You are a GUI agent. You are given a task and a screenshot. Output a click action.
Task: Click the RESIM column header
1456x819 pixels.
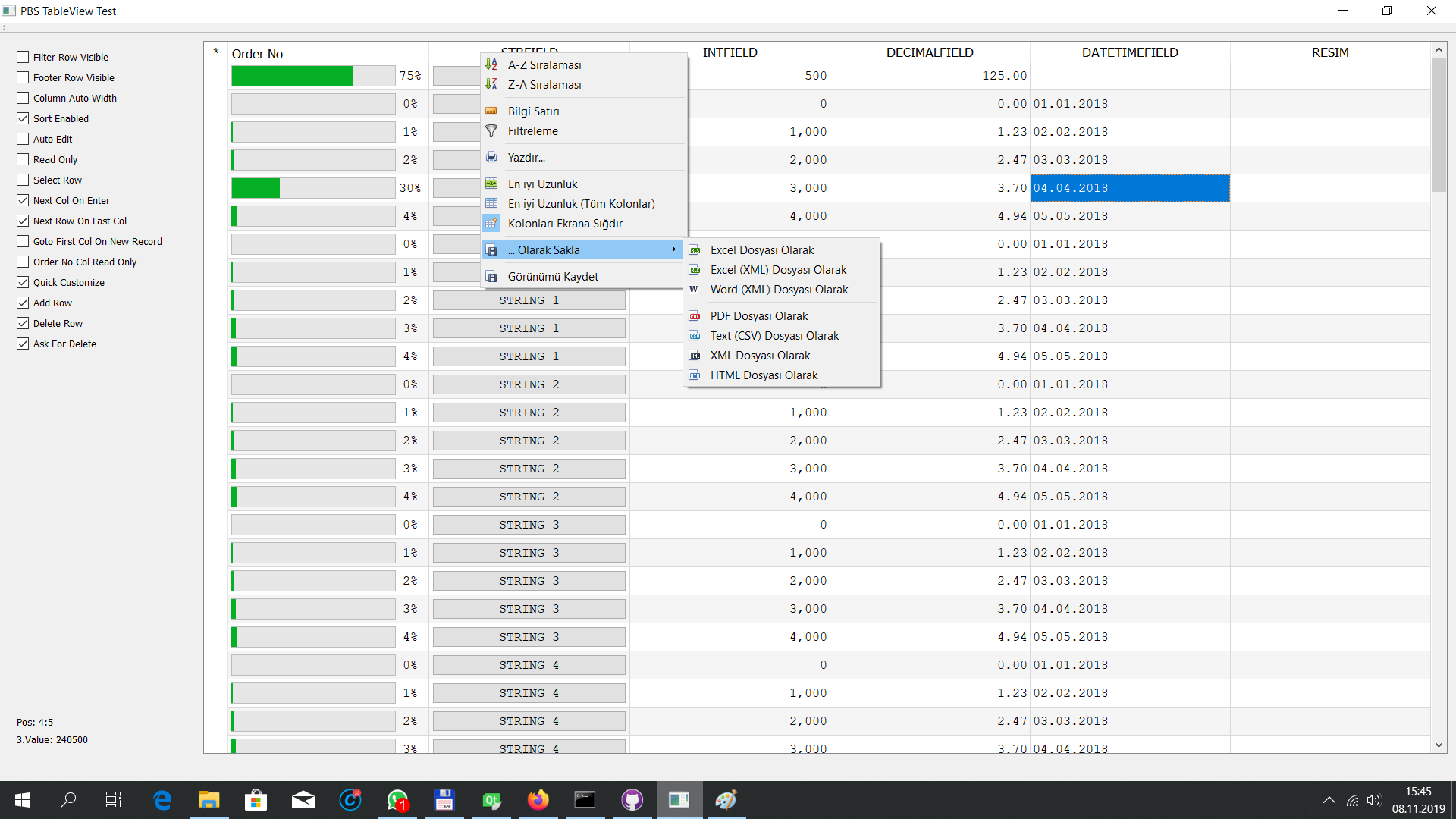coord(1330,52)
